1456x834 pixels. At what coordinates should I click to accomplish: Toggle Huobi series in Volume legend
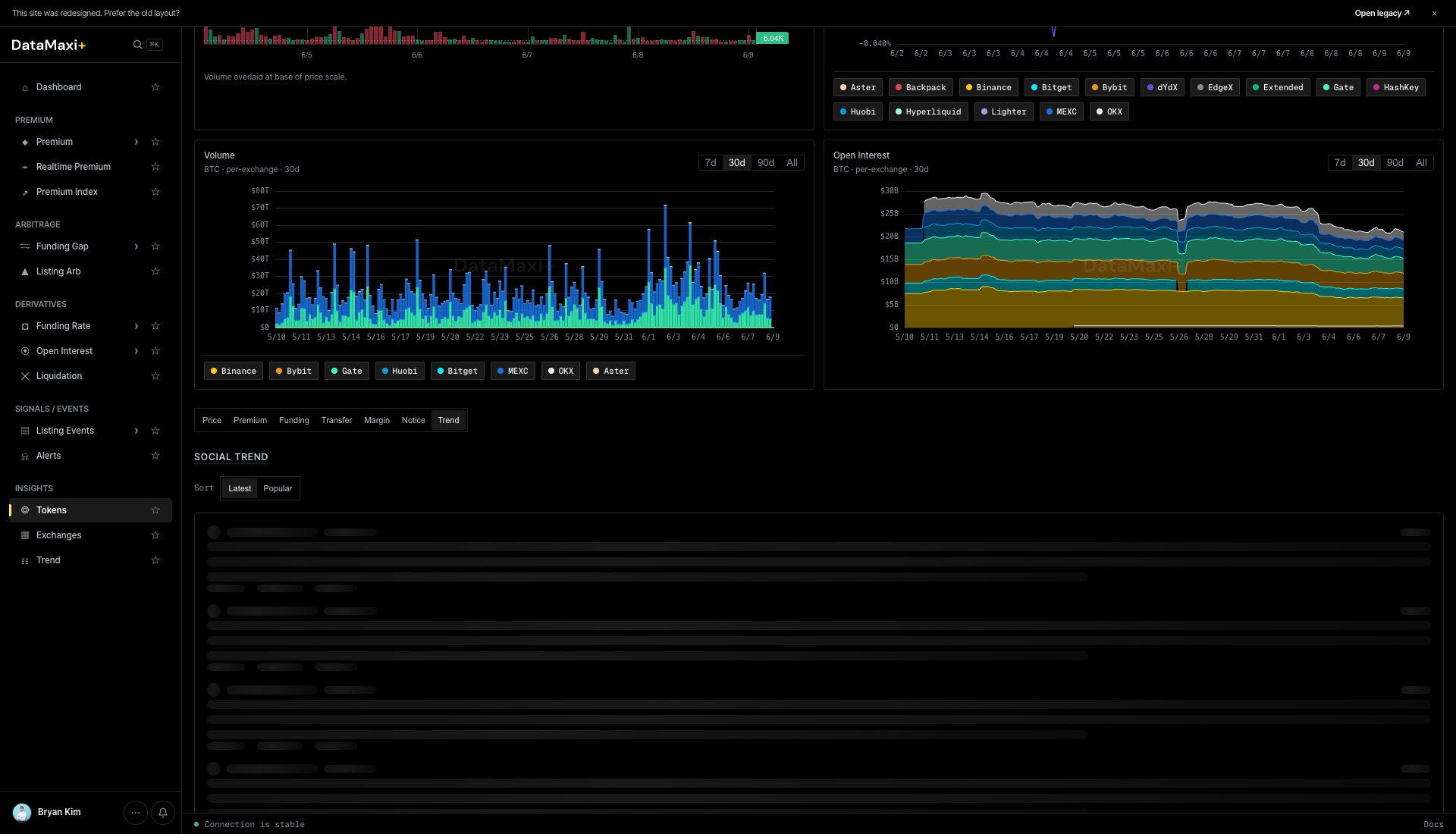pos(400,371)
